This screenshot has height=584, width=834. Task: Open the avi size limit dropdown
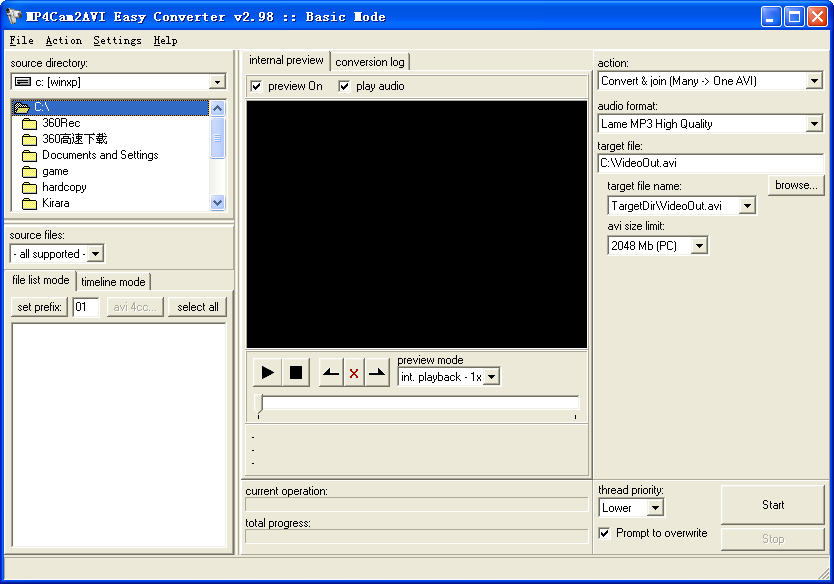pos(699,246)
